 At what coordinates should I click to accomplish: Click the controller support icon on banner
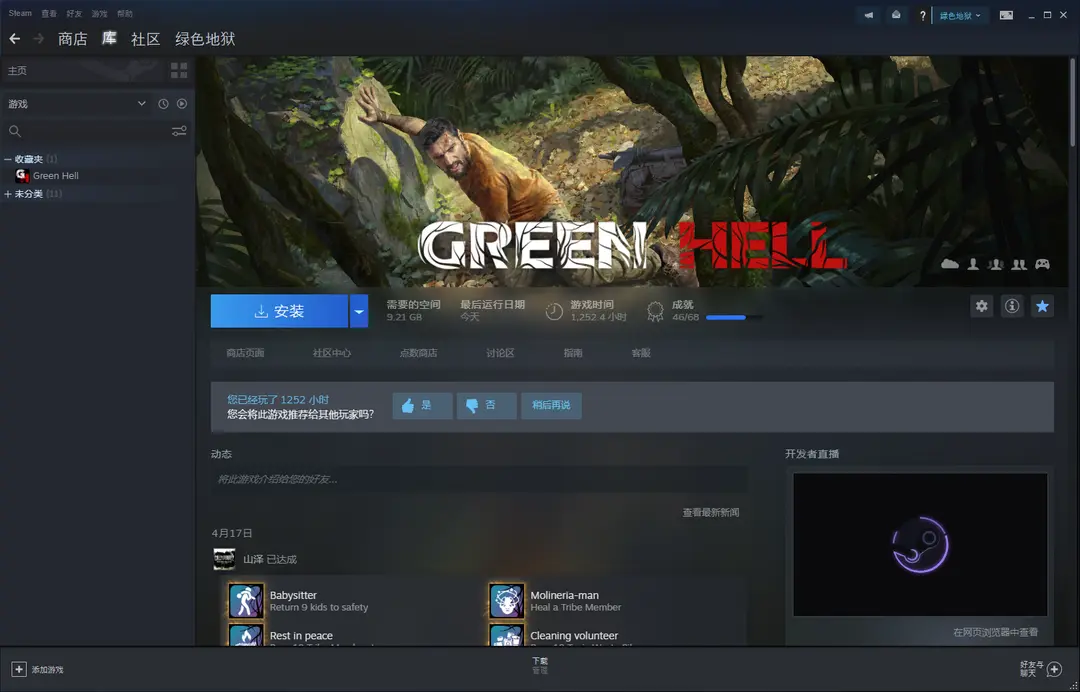click(1043, 264)
